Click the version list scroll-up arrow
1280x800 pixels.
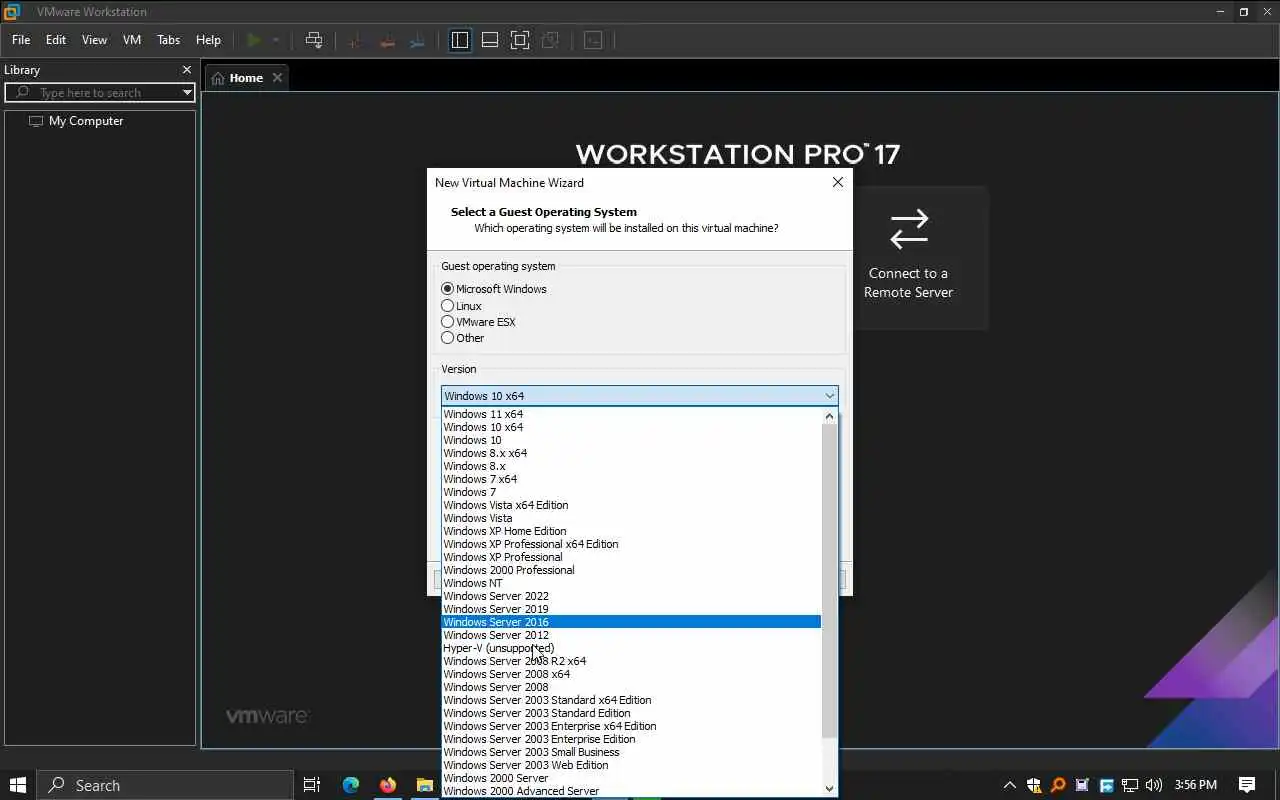829,416
